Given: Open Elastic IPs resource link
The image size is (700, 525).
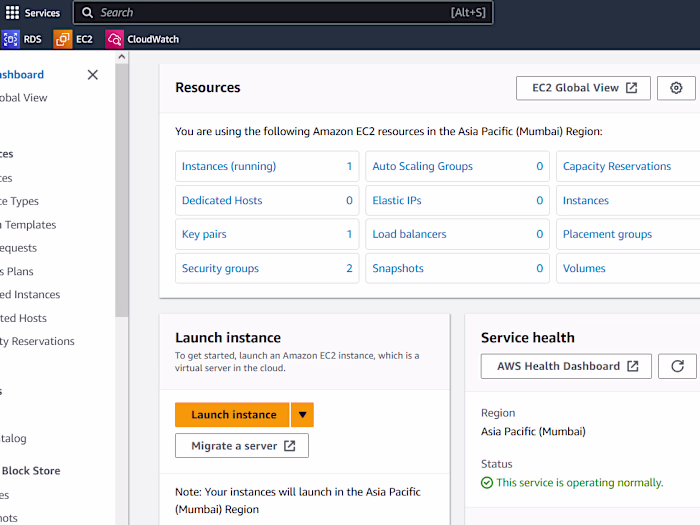Looking at the screenshot, I should (397, 200).
